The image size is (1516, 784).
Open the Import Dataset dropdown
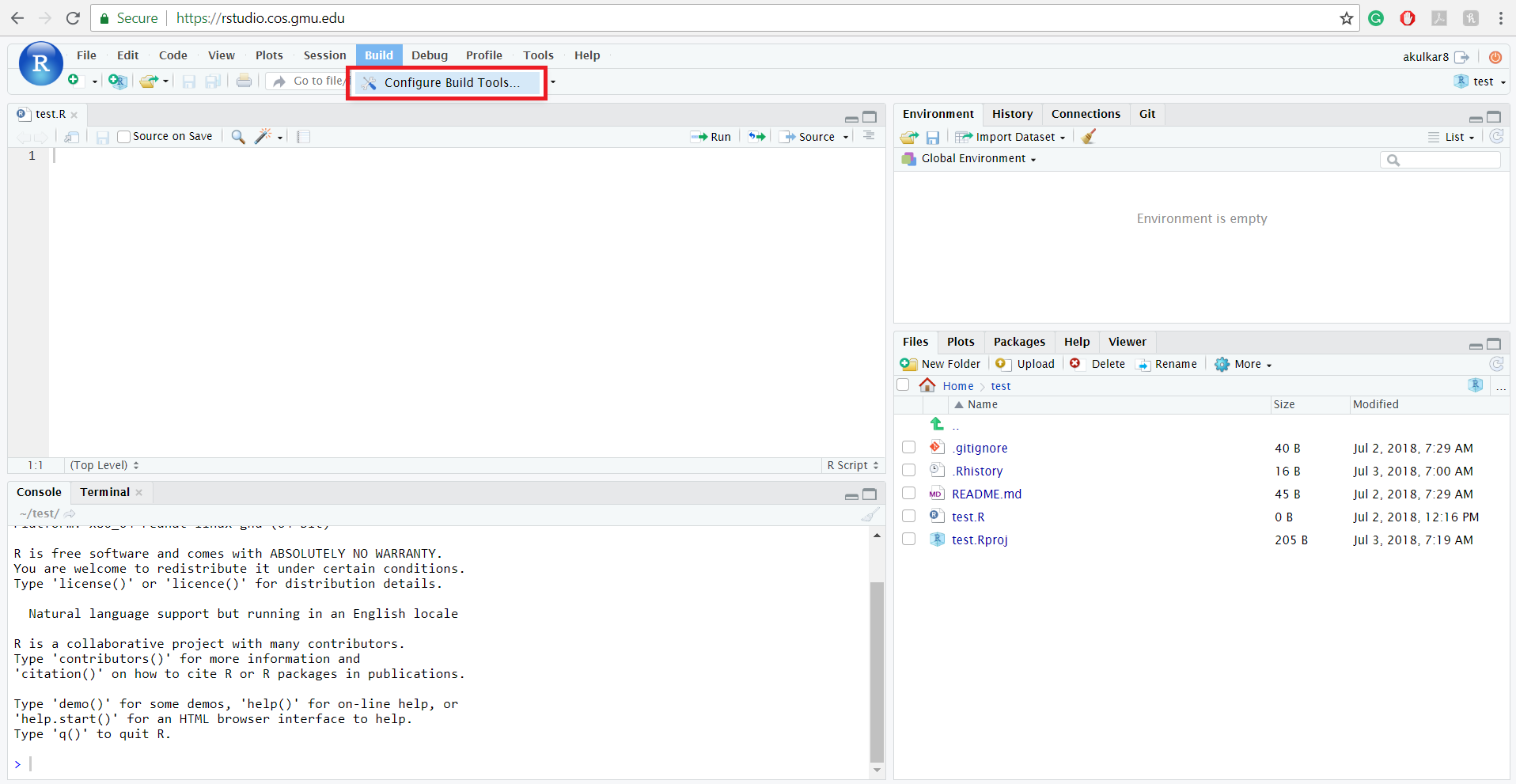1010,137
